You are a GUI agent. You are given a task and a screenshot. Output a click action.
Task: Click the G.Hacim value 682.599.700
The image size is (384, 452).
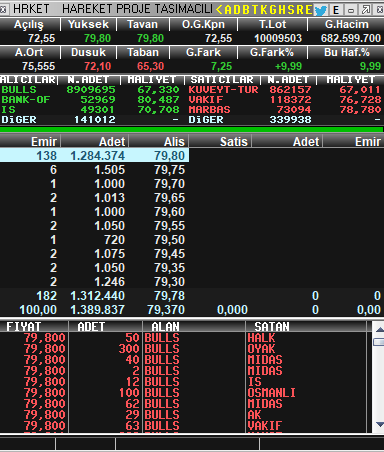351,38
